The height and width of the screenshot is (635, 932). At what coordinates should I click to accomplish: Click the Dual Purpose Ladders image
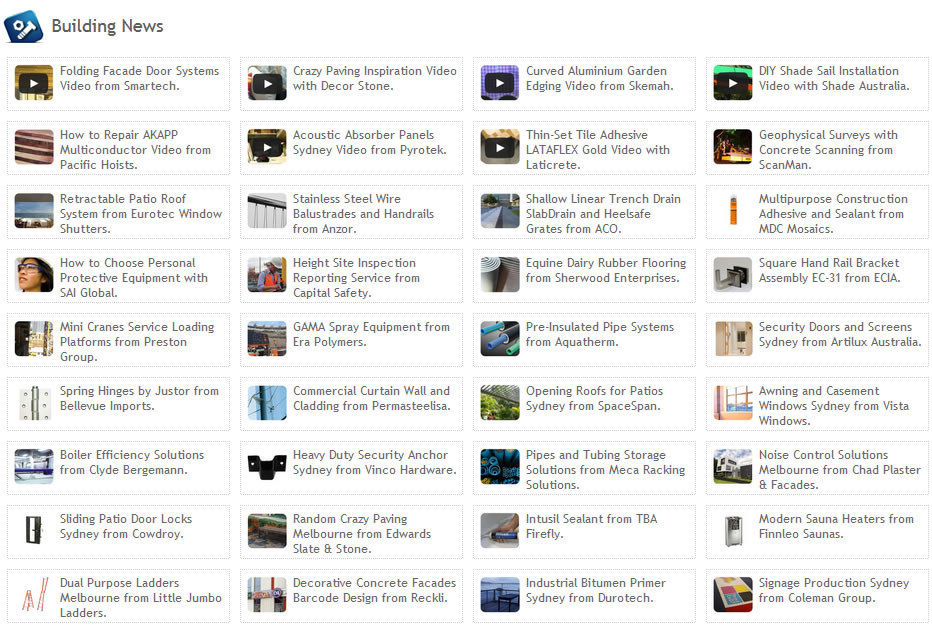coord(34,595)
